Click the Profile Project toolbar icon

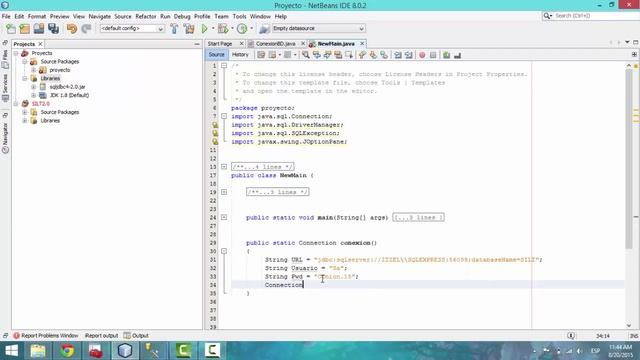pyautogui.click(x=242, y=29)
